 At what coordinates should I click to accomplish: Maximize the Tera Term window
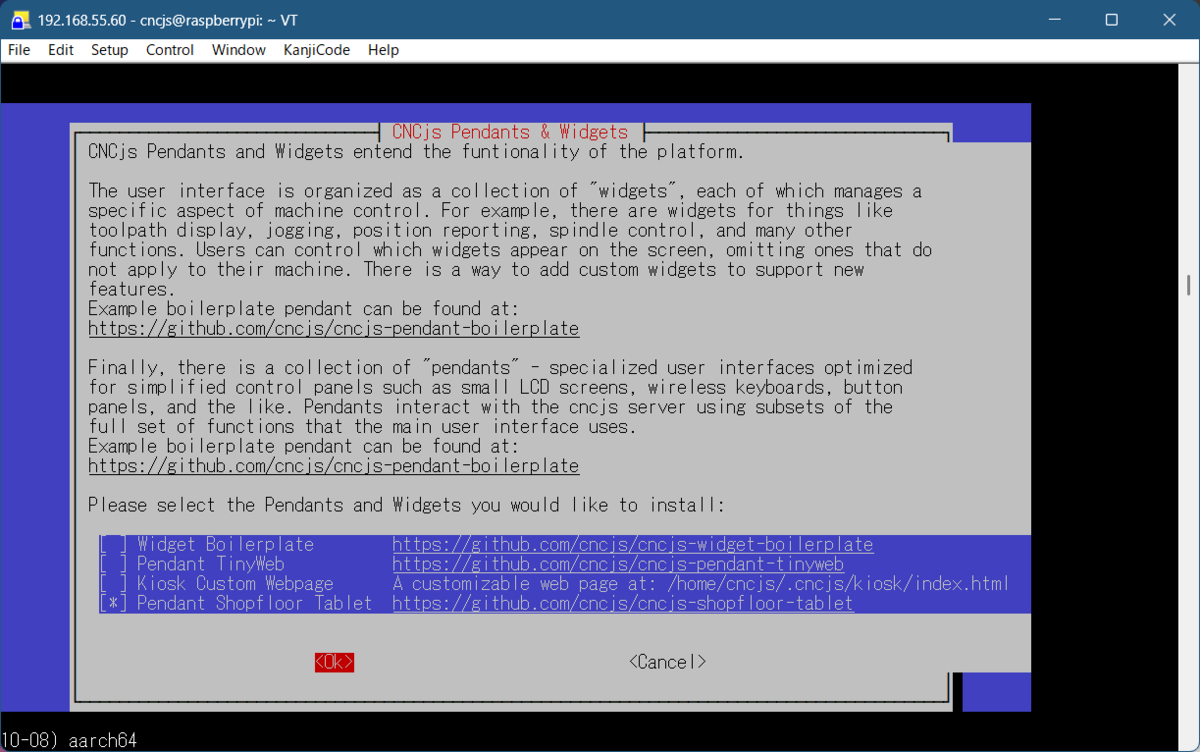pyautogui.click(x=1111, y=20)
